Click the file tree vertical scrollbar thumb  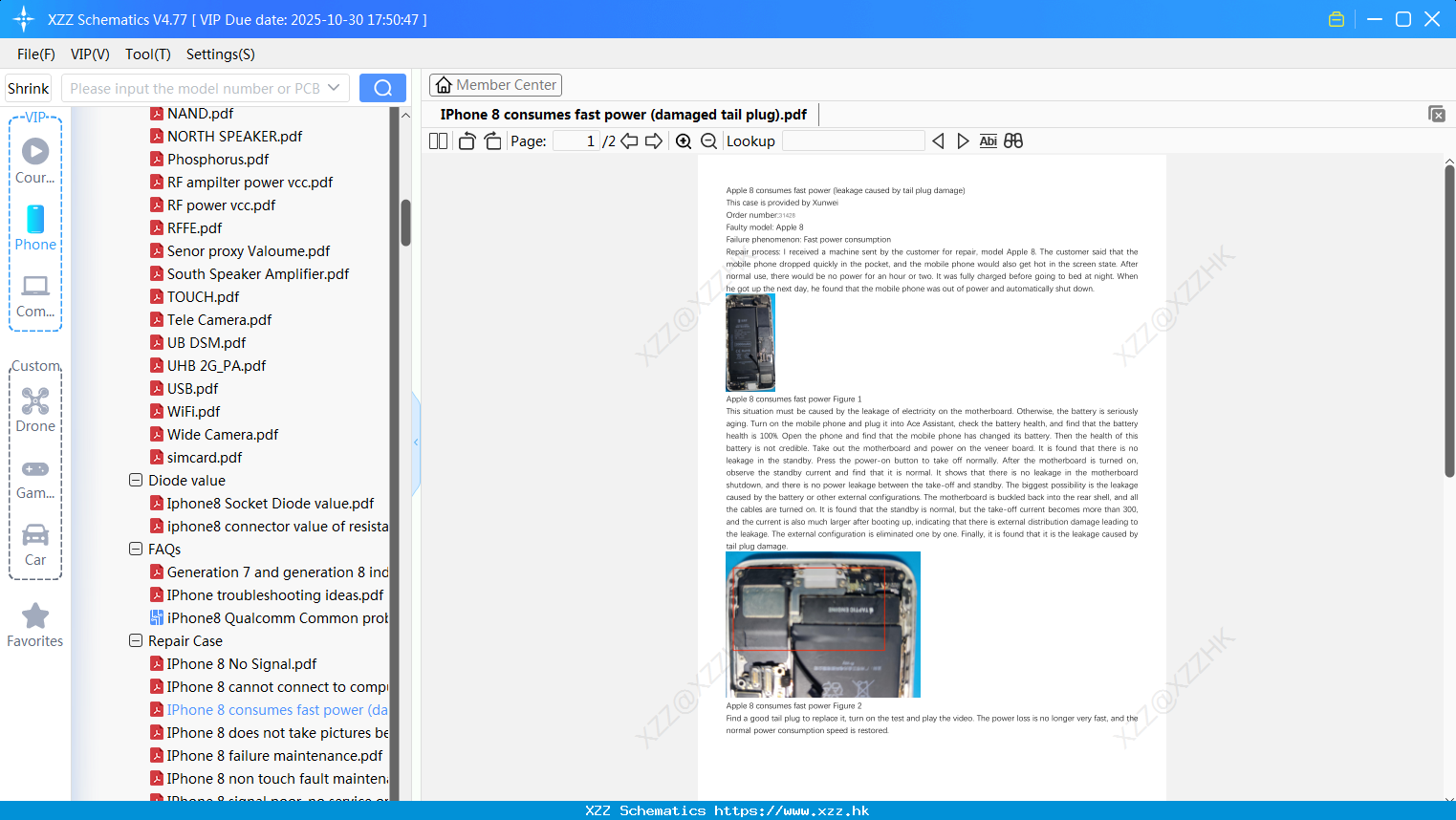(405, 223)
